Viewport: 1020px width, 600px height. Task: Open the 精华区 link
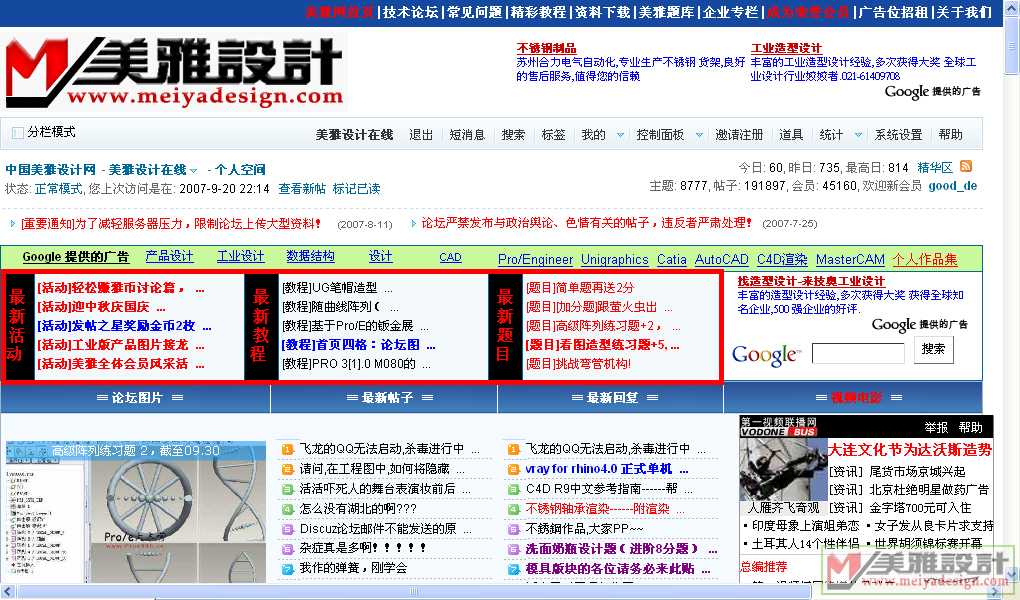tap(935, 168)
